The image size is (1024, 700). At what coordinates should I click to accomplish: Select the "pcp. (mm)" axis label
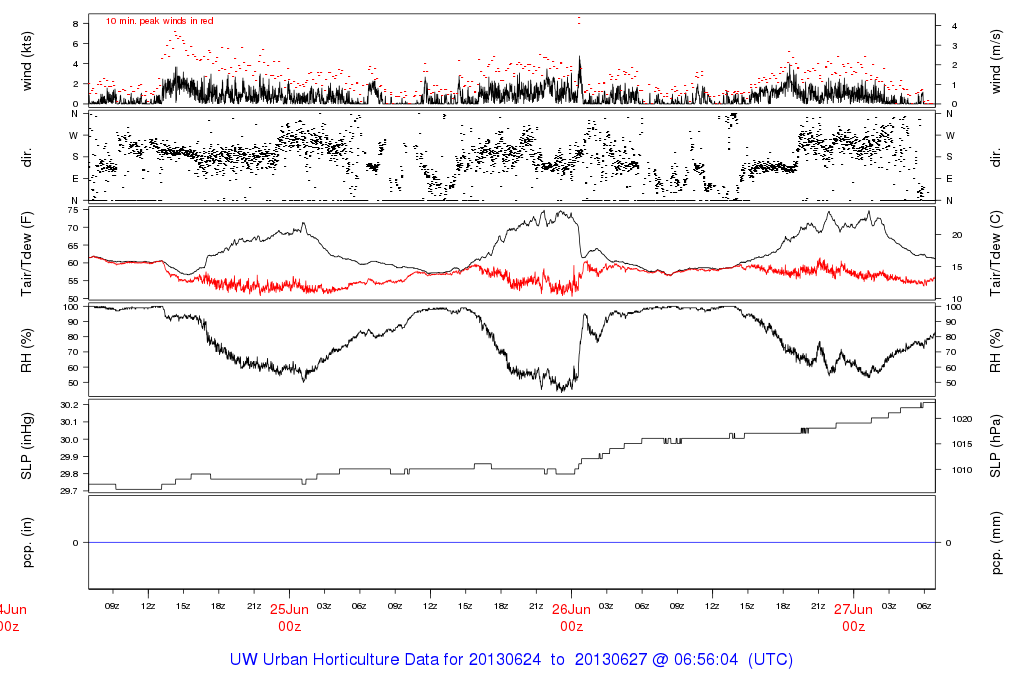995,543
